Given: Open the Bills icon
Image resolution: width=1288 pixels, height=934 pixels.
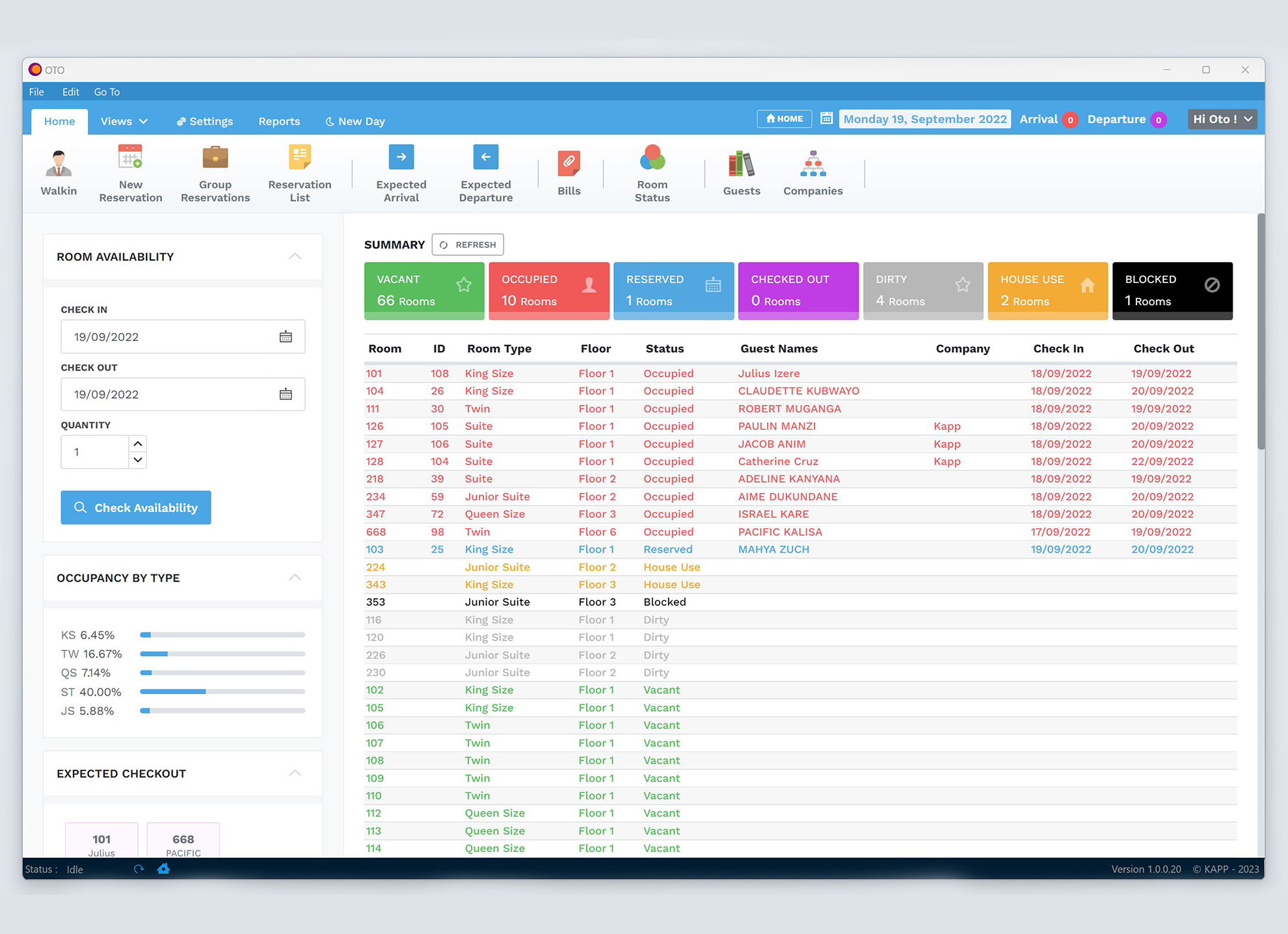Looking at the screenshot, I should tap(569, 163).
